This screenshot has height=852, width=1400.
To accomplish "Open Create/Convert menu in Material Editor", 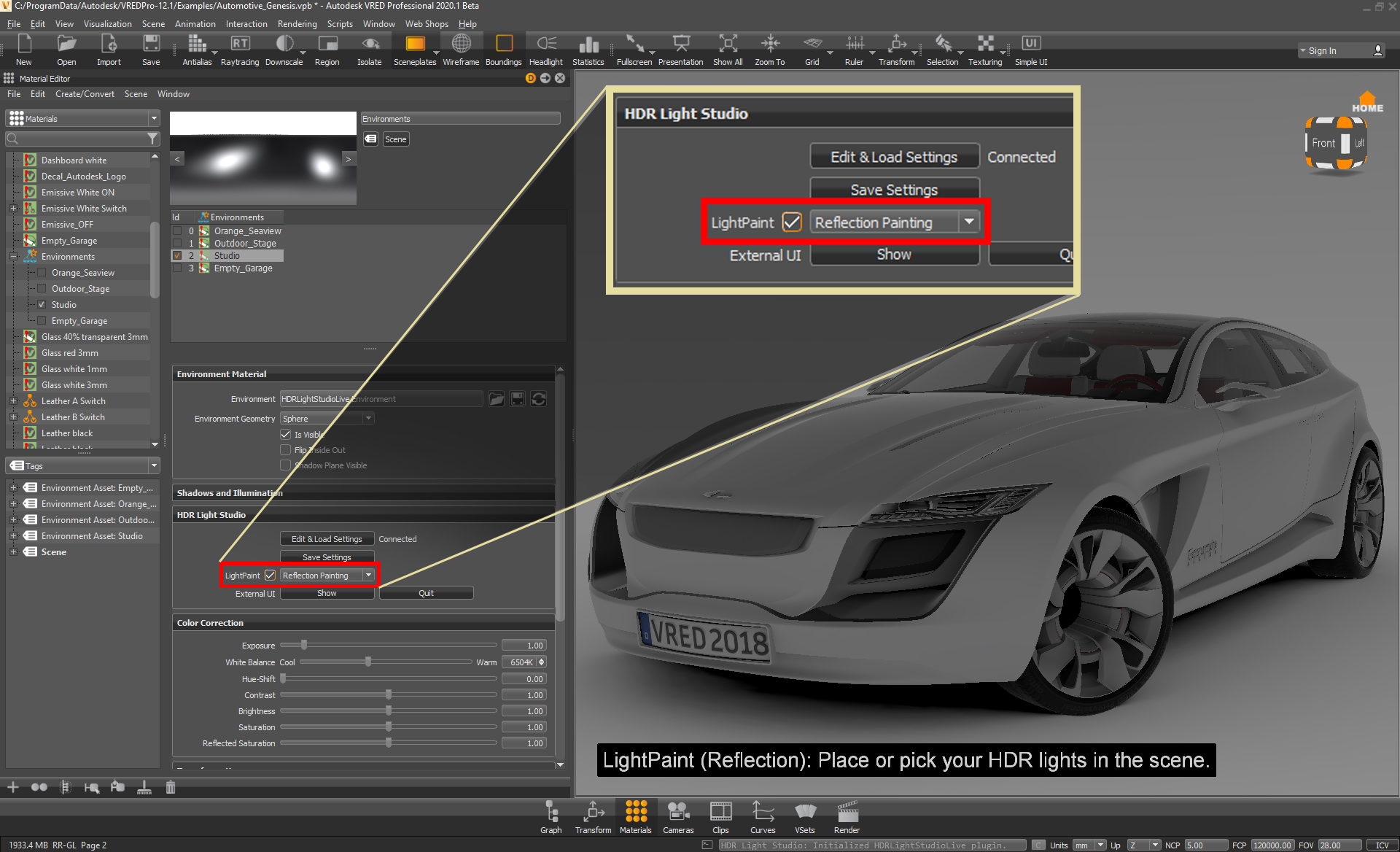I will [85, 94].
